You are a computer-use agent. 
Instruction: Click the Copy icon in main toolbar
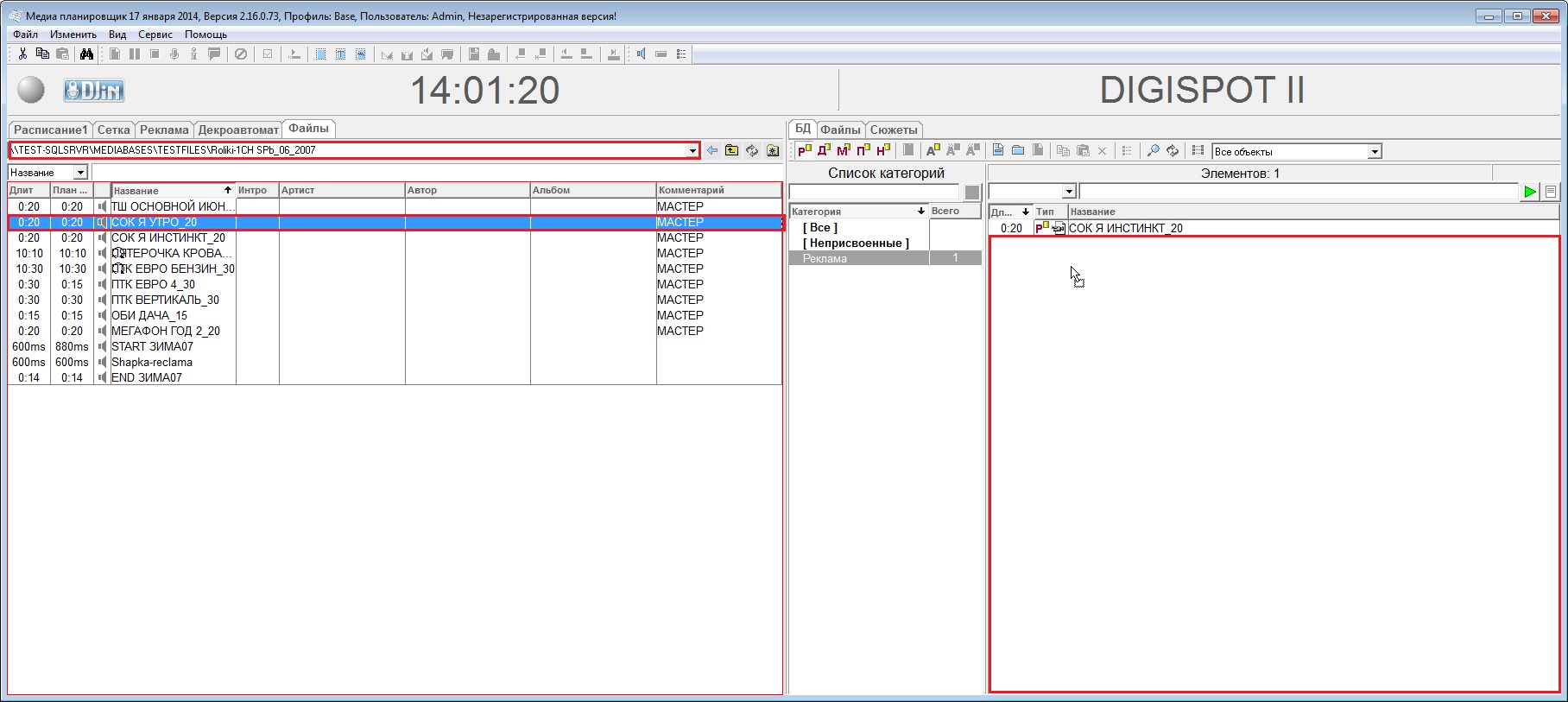click(42, 54)
